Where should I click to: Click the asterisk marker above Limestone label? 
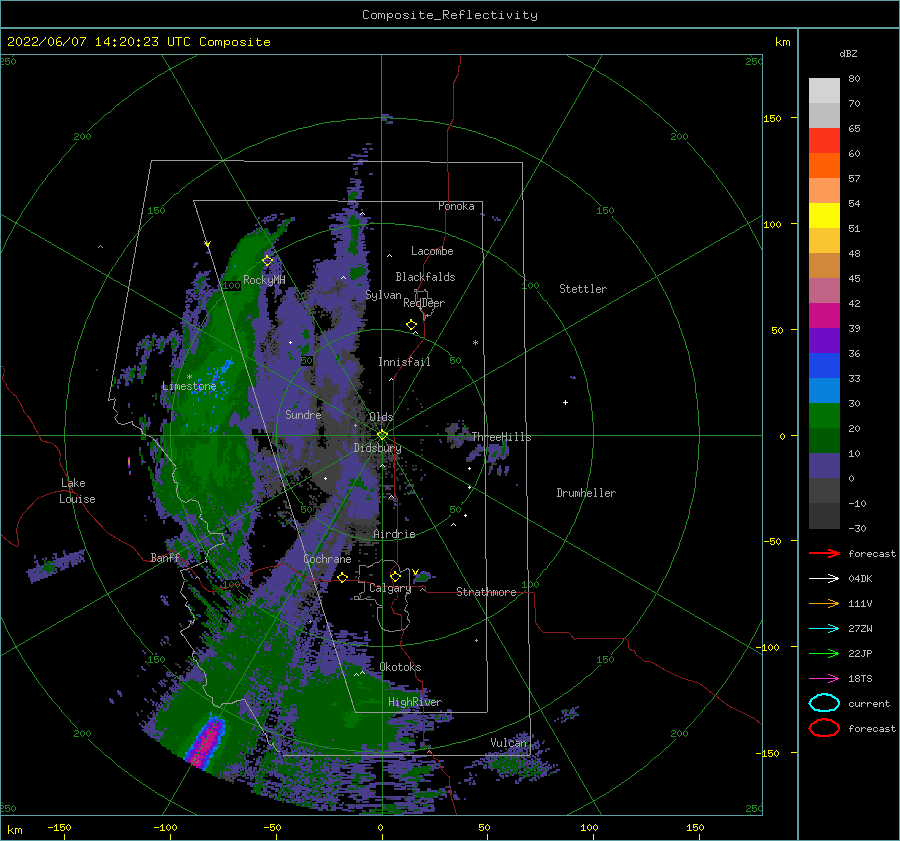click(189, 377)
